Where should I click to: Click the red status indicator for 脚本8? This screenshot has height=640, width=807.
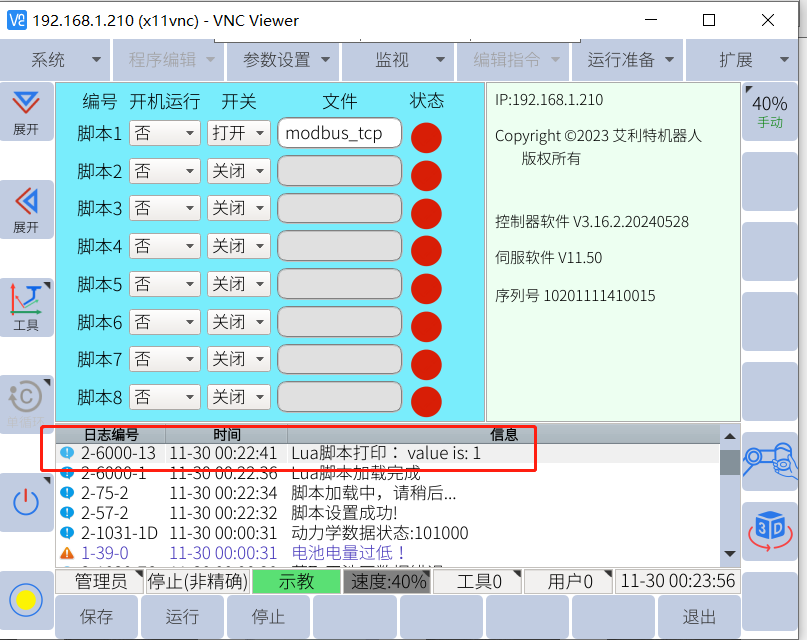[426, 401]
